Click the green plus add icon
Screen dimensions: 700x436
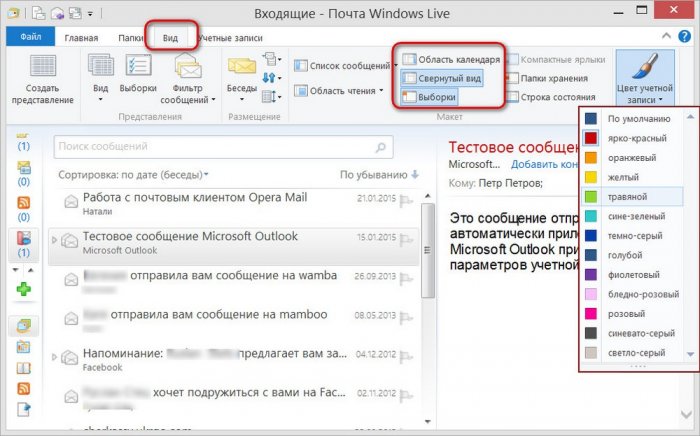(x=24, y=289)
